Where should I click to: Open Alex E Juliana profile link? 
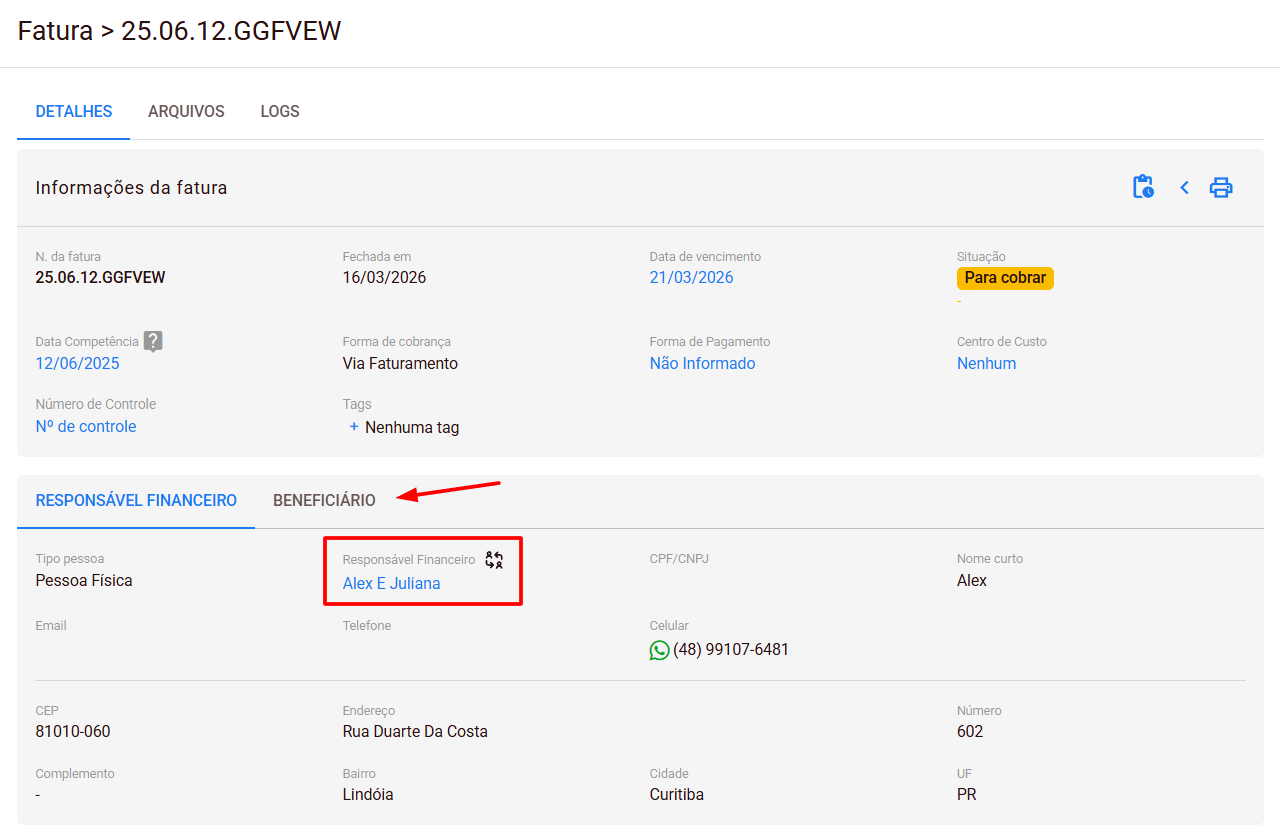tap(391, 583)
